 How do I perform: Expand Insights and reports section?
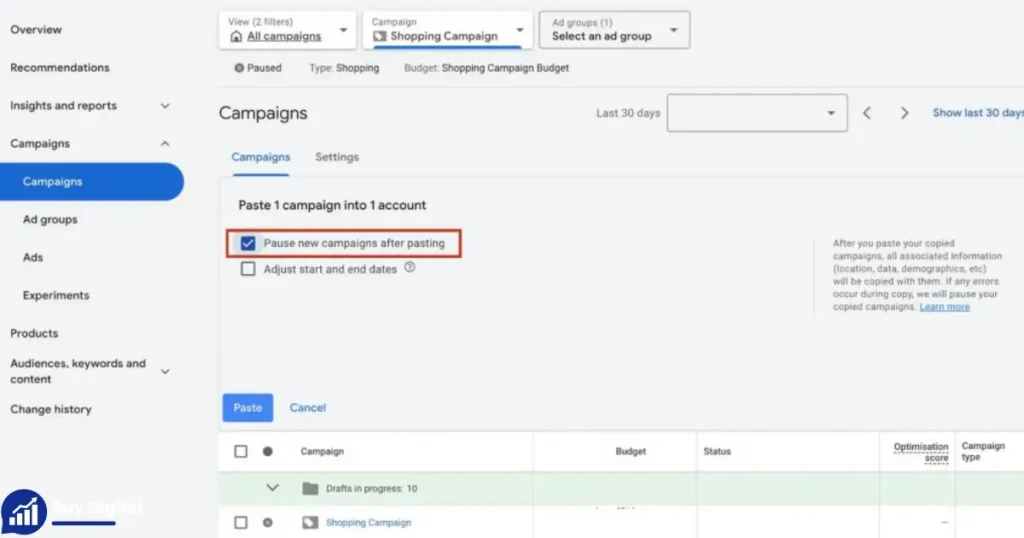[165, 106]
